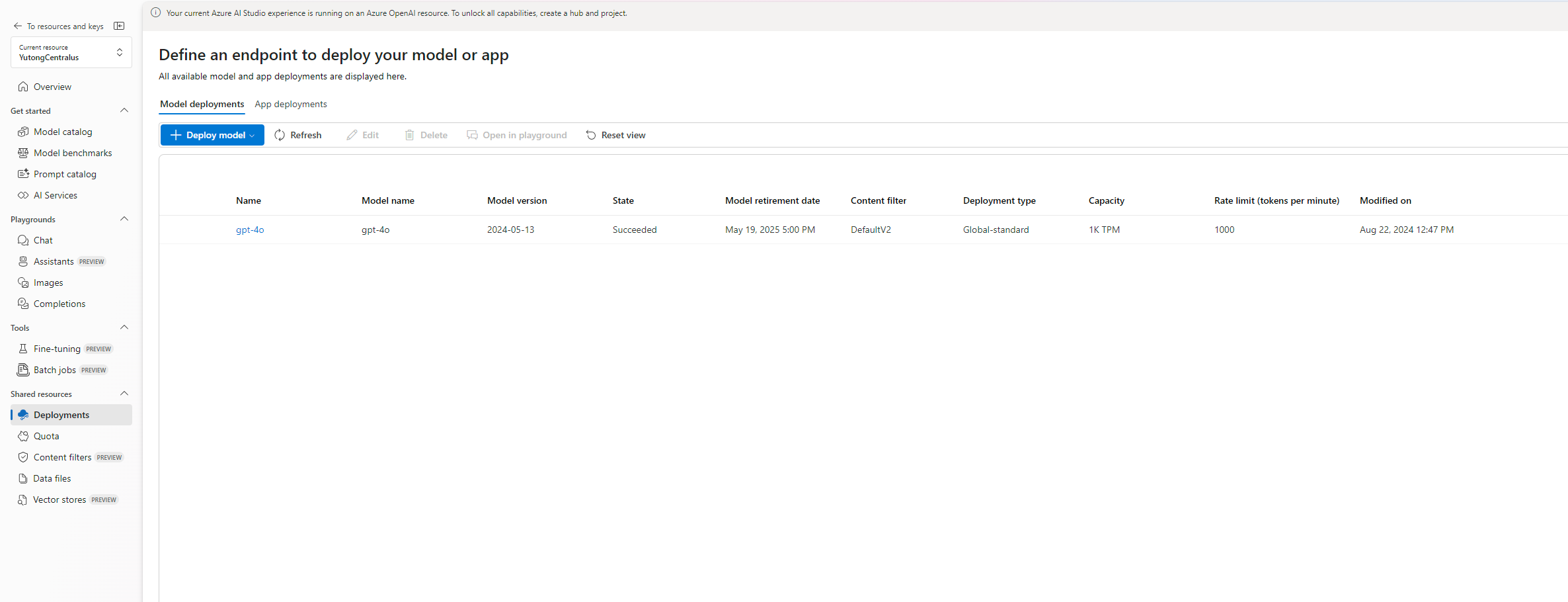The height and width of the screenshot is (602, 1568).
Task: Click the Refresh button label
Action: (x=306, y=135)
